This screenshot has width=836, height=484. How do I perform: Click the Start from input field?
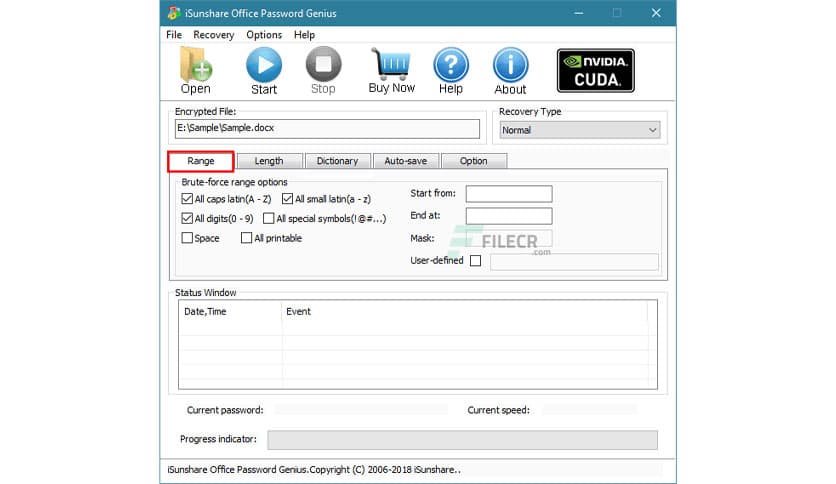point(509,194)
